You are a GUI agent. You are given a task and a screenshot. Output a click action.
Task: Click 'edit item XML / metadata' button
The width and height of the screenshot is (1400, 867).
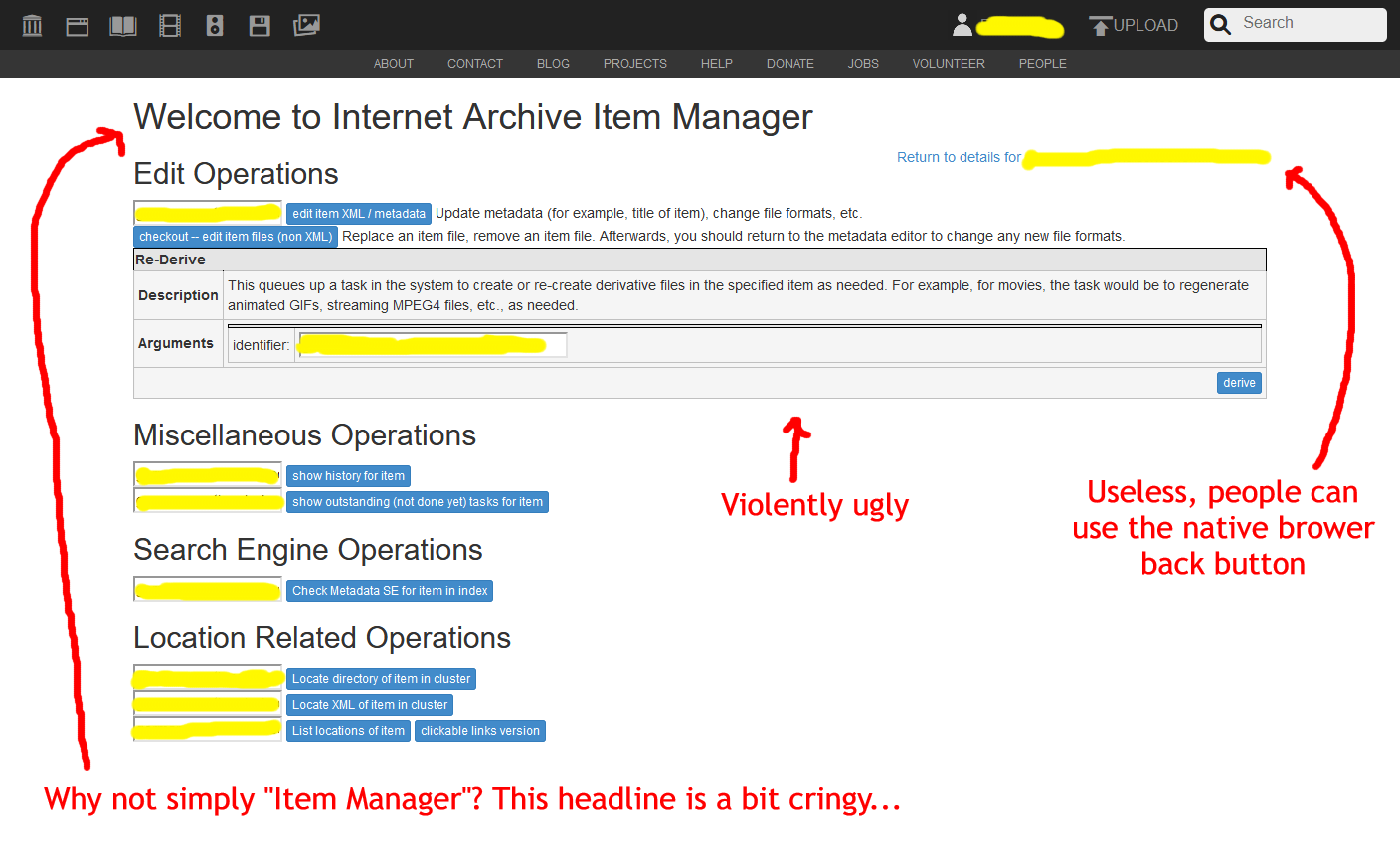point(359,214)
